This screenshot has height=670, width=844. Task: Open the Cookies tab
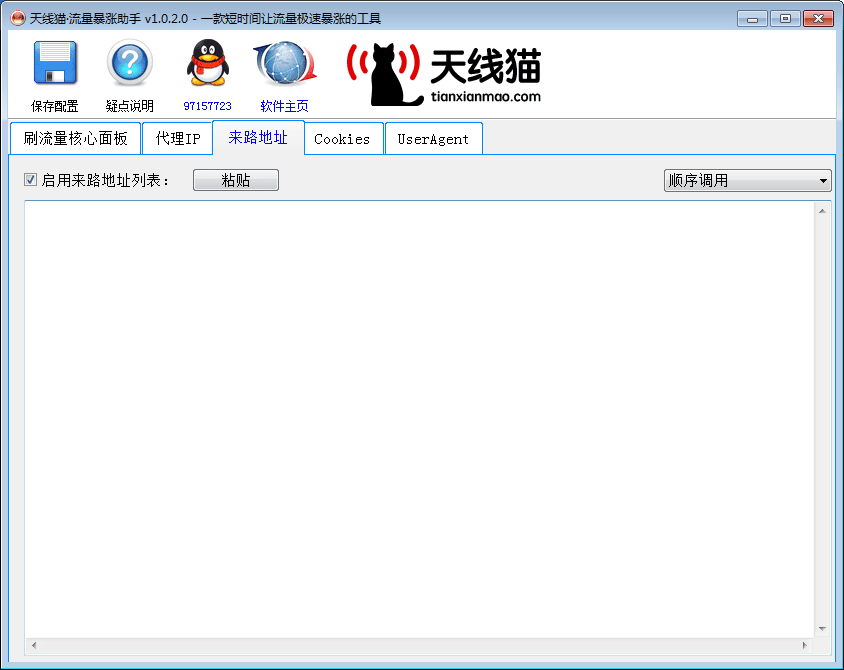342,139
